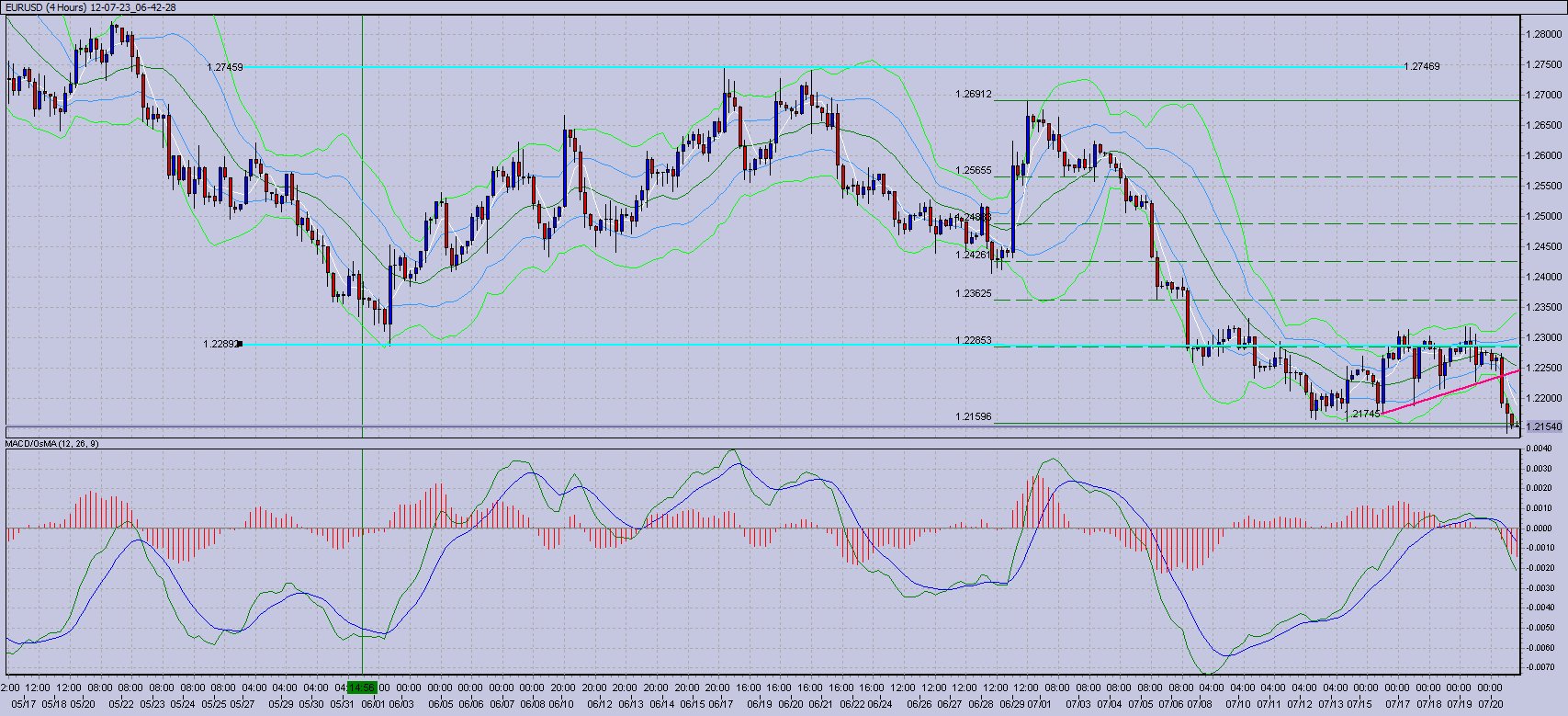The image size is (1568, 716).
Task: Click the 1.24261 dashed level label
Action: 973,255
